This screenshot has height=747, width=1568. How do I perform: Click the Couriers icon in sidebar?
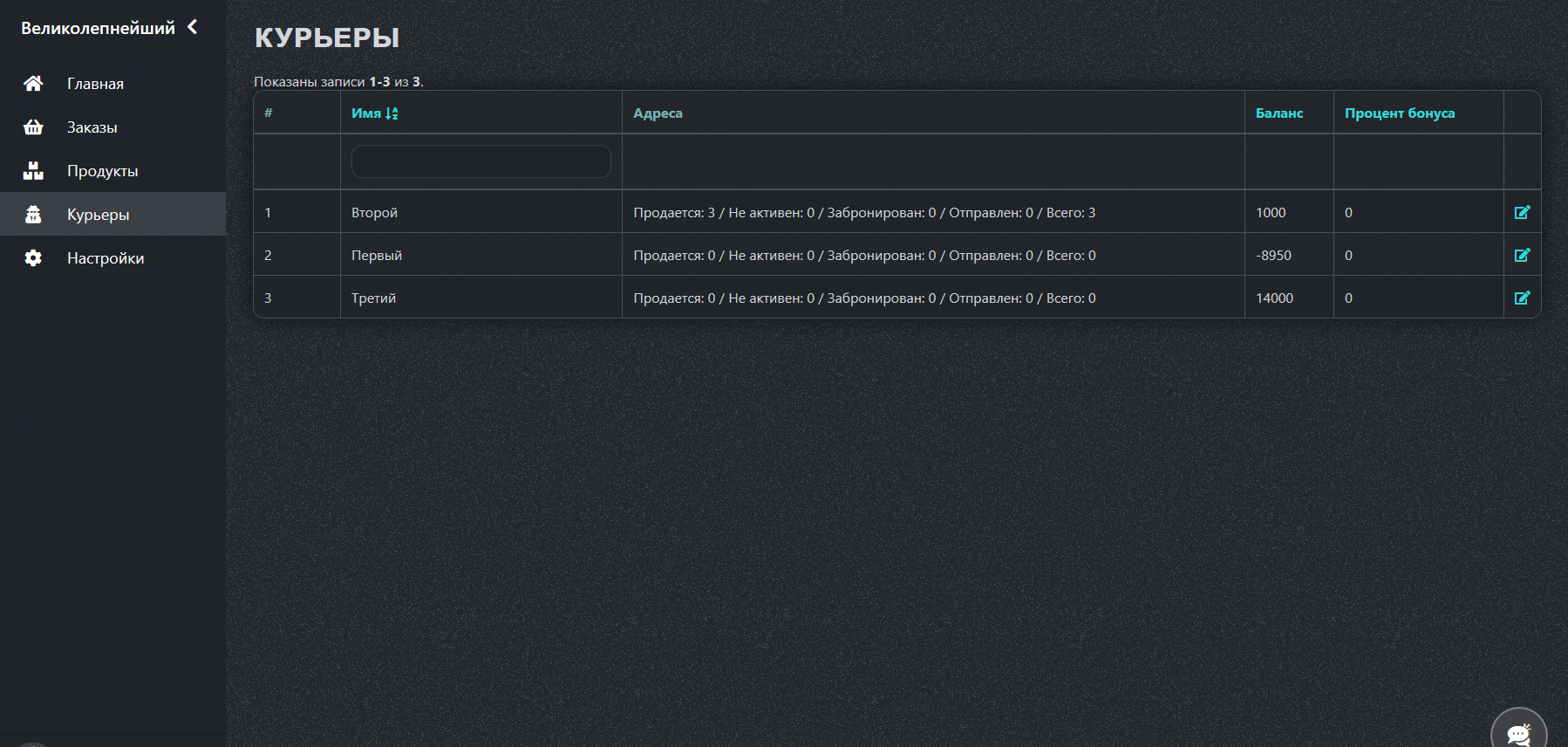coord(33,215)
